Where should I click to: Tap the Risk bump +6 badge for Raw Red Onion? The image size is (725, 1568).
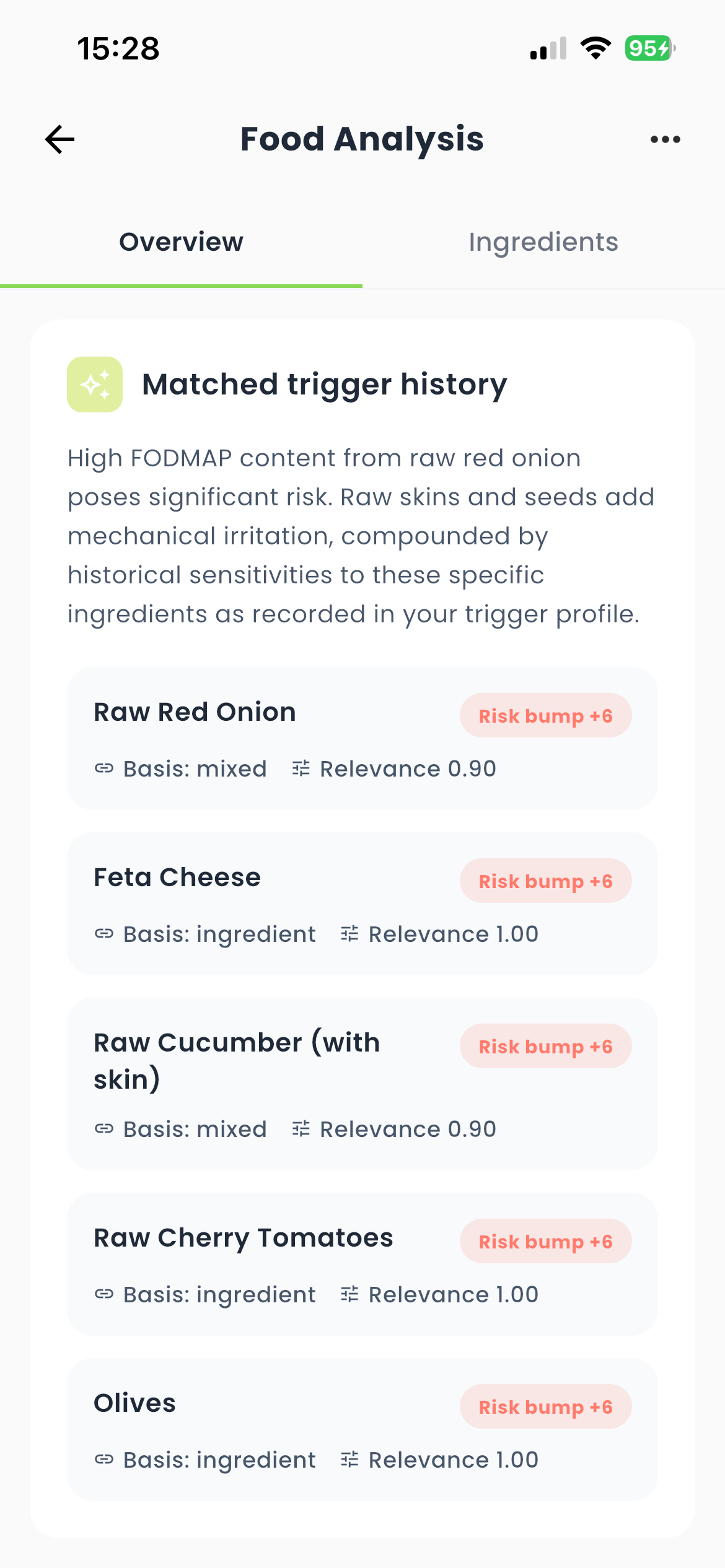545,716
